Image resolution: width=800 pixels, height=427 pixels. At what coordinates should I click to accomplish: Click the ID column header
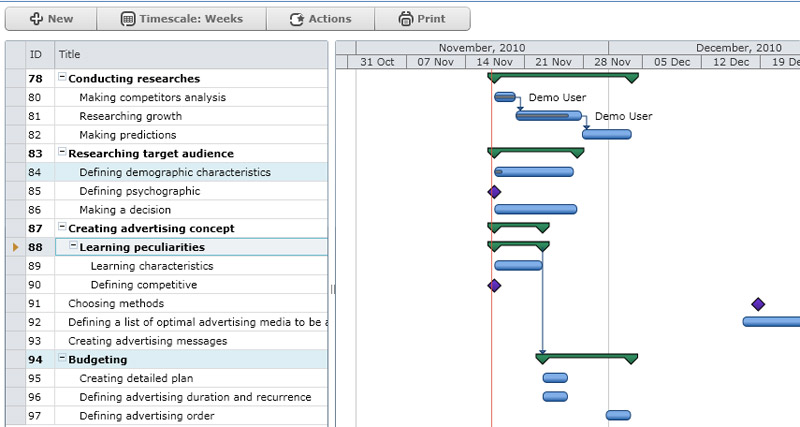pos(36,54)
